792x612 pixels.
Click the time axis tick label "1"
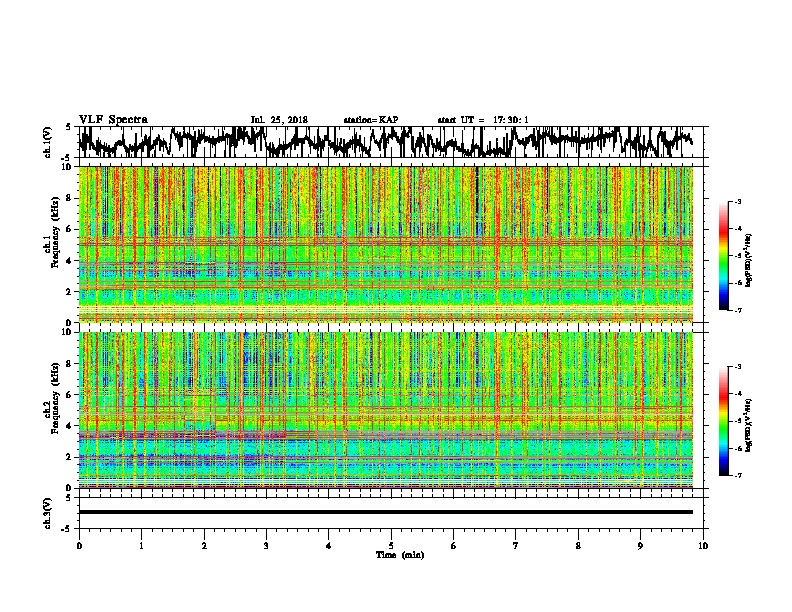pos(141,546)
